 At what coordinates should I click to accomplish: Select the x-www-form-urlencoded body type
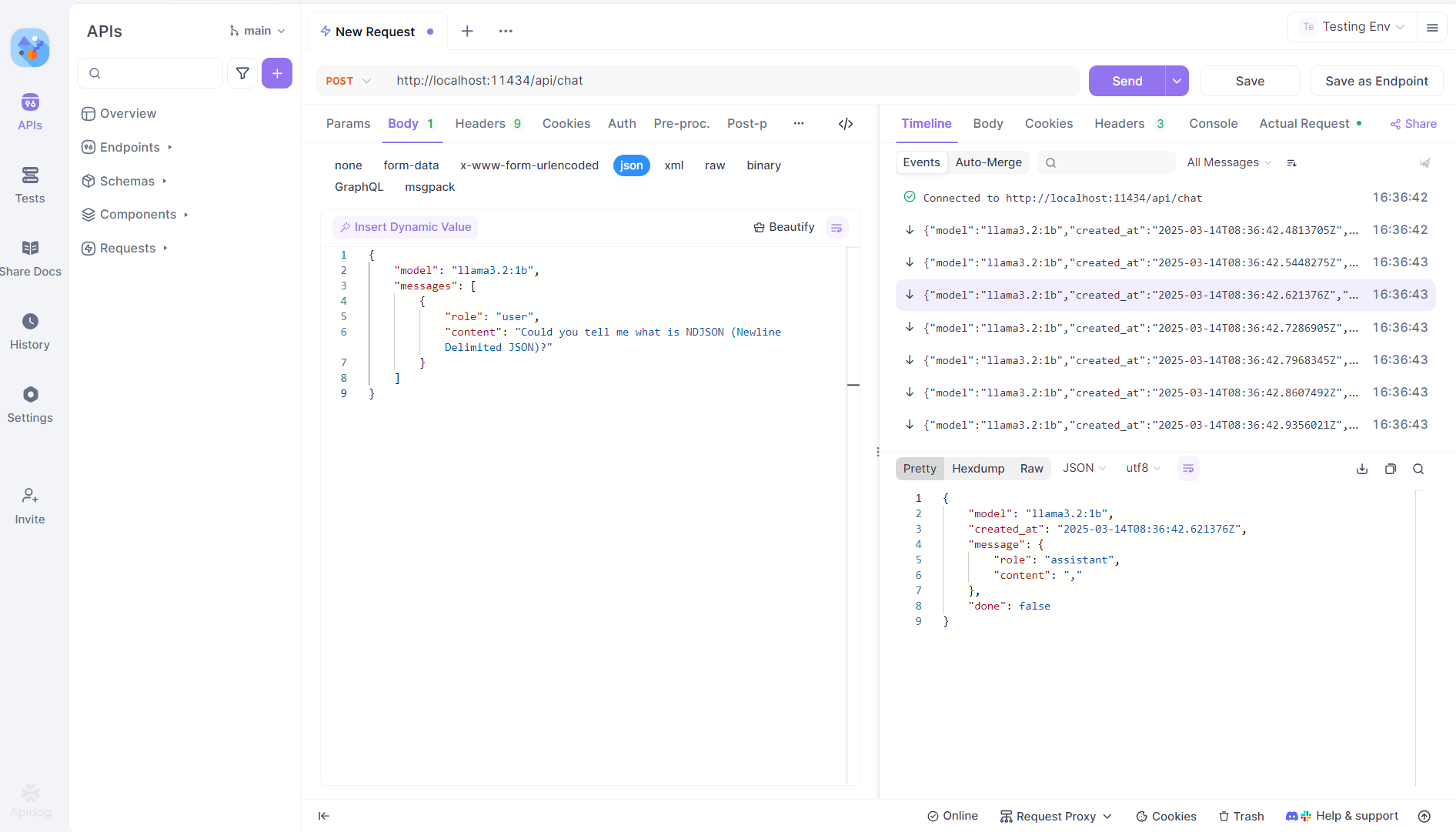529,165
